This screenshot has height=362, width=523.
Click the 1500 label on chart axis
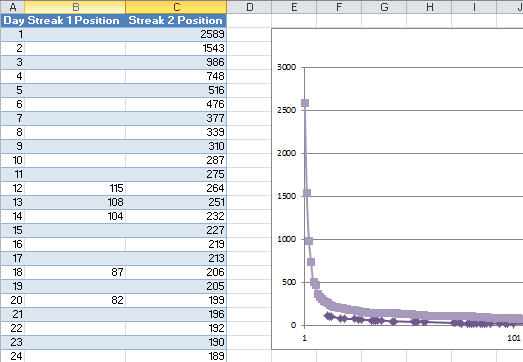[287, 196]
